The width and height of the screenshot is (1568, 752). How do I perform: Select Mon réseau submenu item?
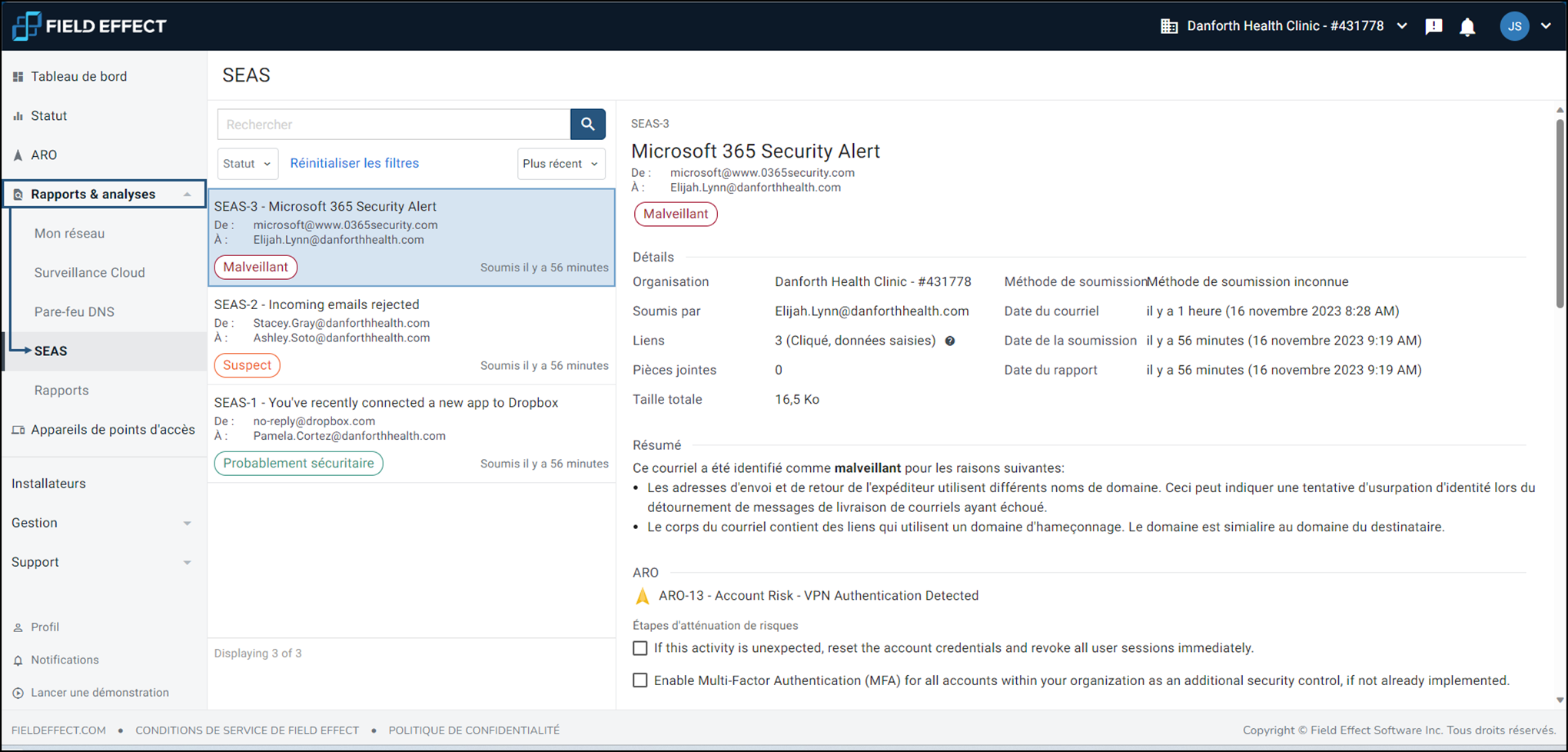[69, 234]
